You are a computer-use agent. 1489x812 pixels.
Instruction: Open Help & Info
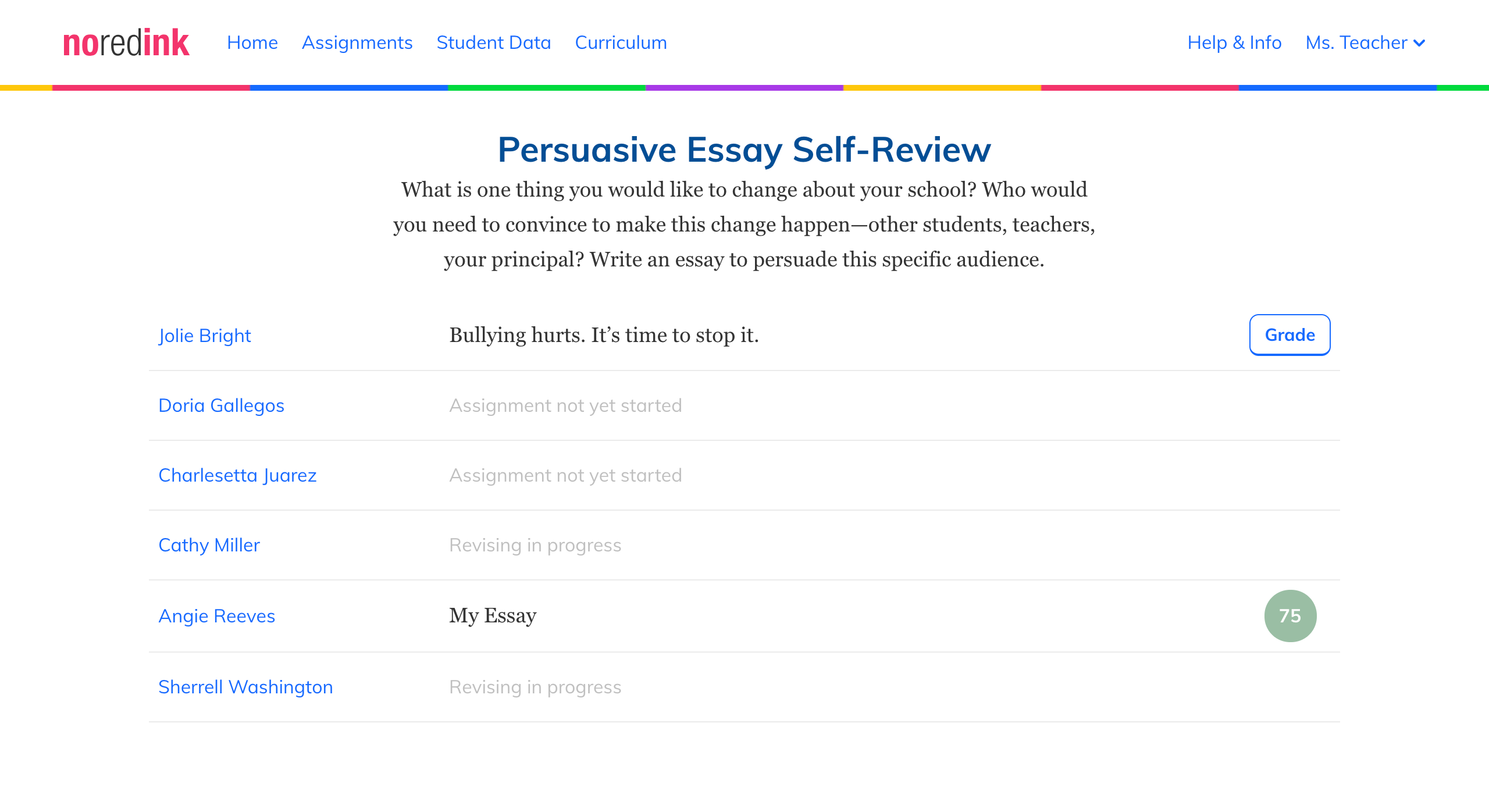pyautogui.click(x=1234, y=42)
